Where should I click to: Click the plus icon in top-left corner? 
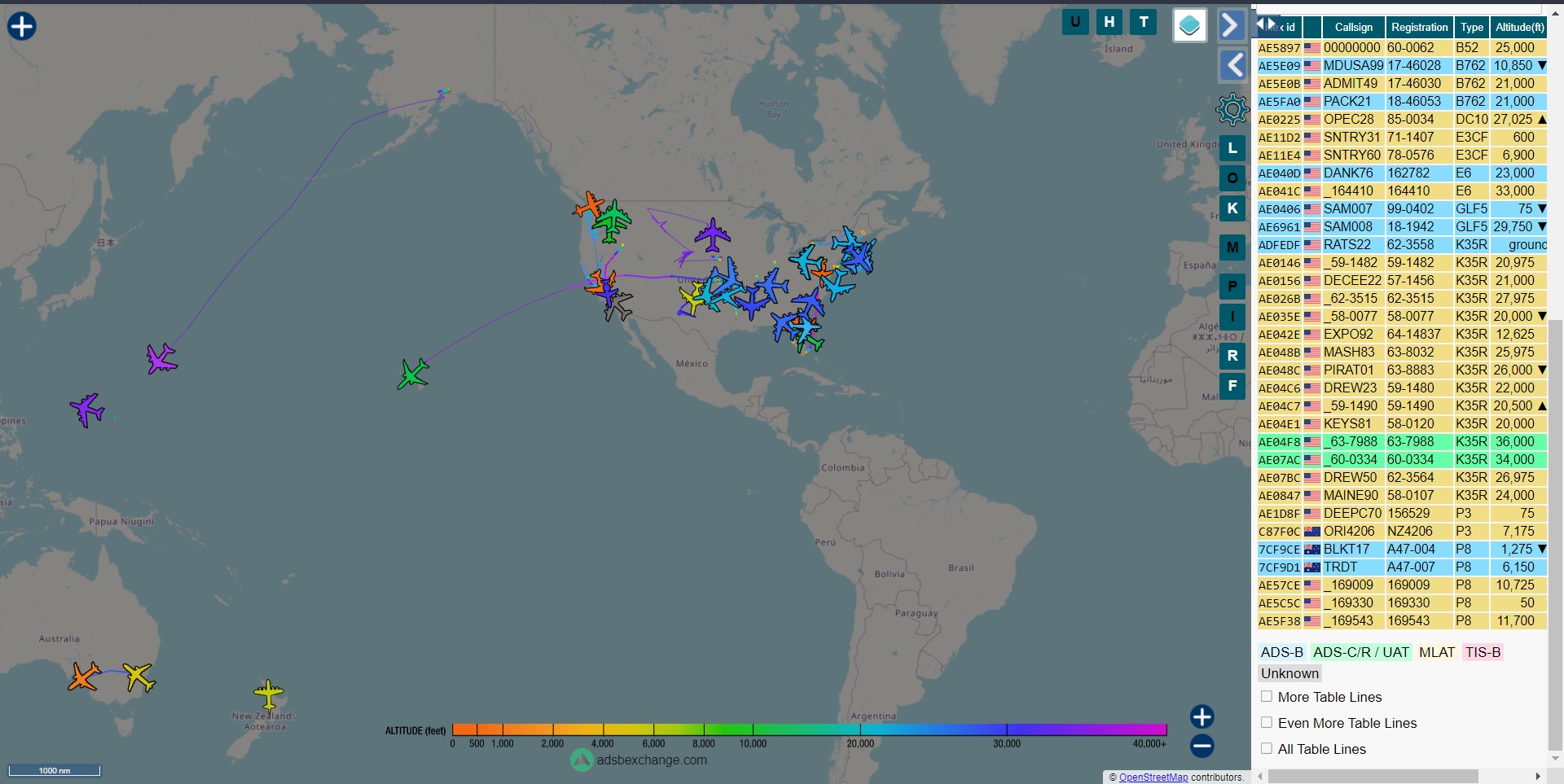[x=22, y=26]
